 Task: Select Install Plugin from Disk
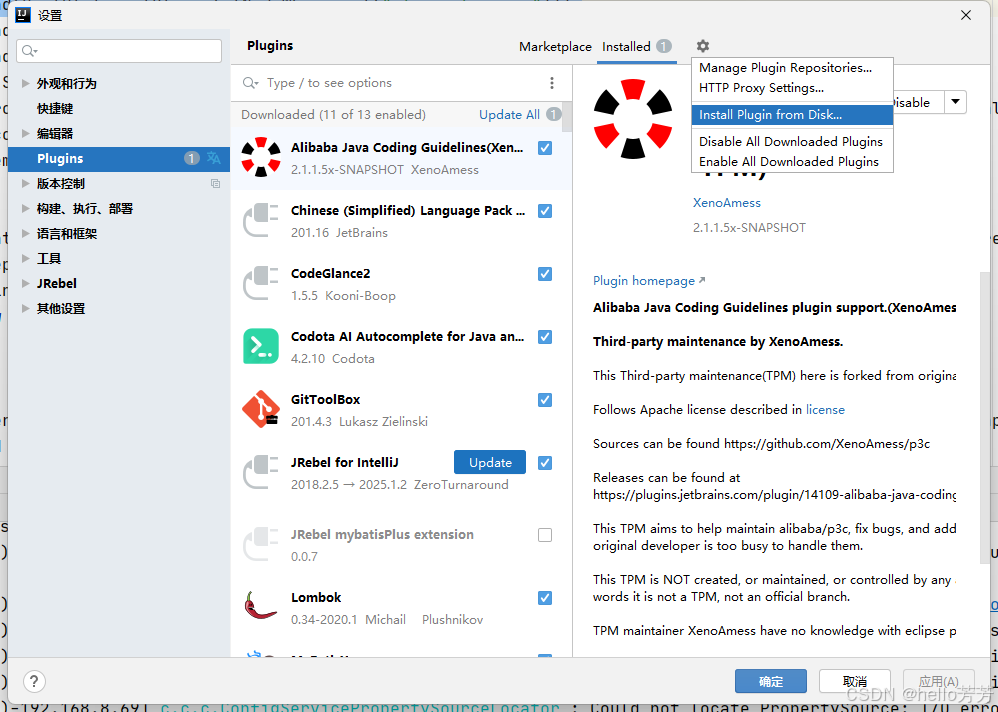[x=792, y=115]
